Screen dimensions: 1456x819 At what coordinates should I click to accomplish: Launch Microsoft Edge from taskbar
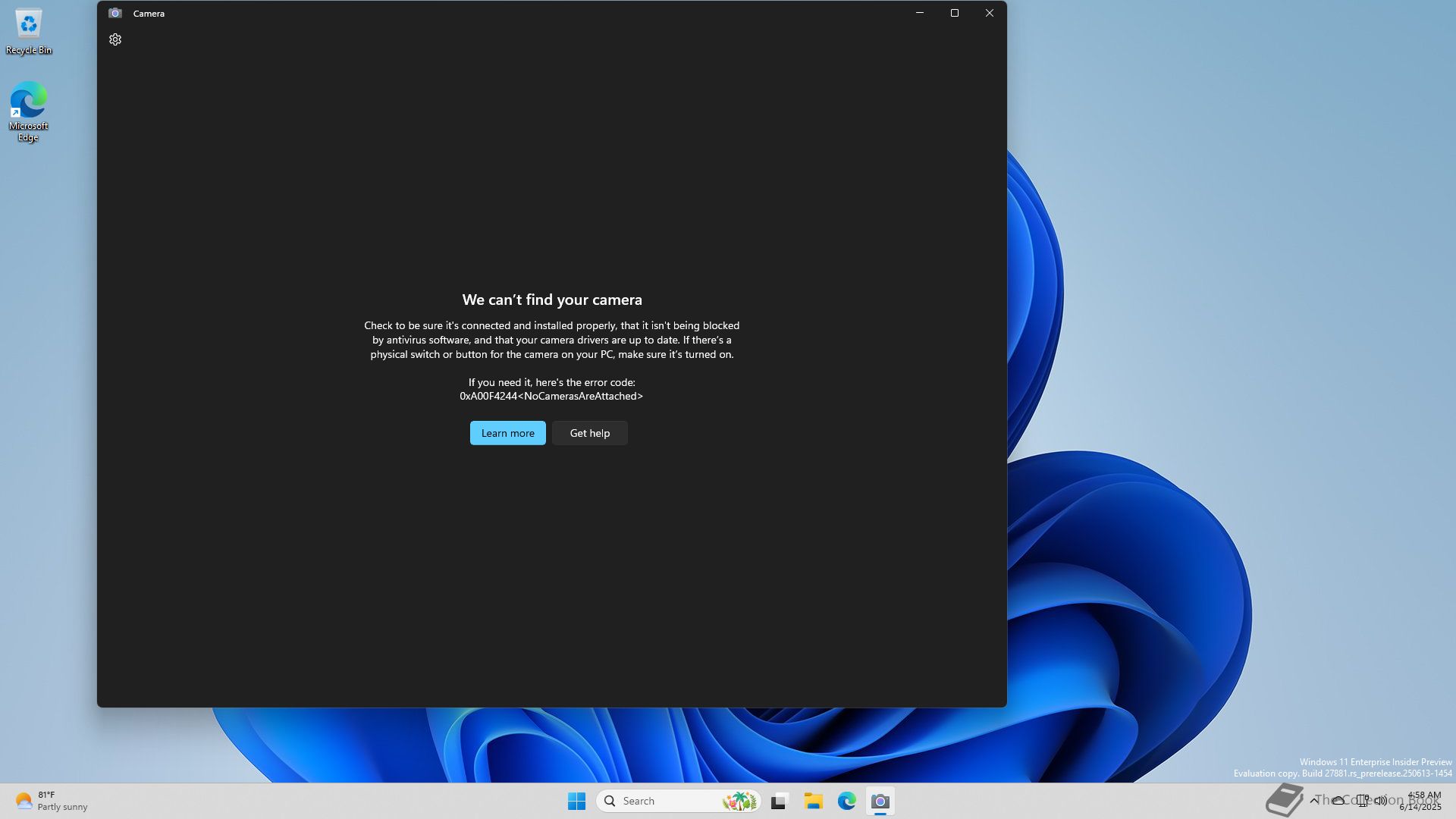847,801
